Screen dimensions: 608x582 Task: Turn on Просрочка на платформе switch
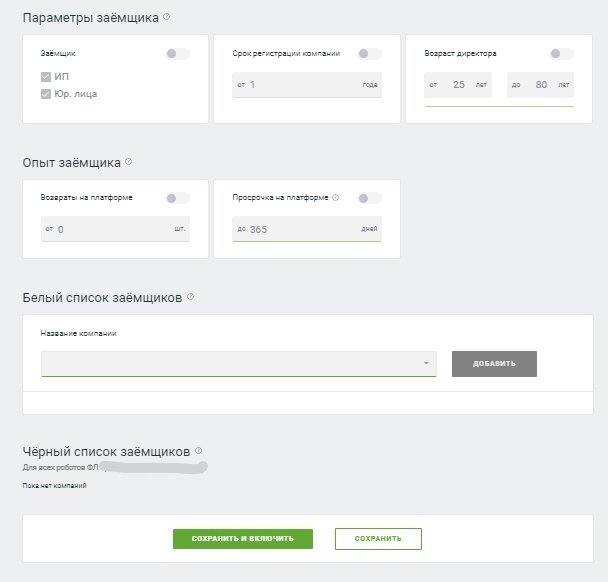click(x=370, y=198)
